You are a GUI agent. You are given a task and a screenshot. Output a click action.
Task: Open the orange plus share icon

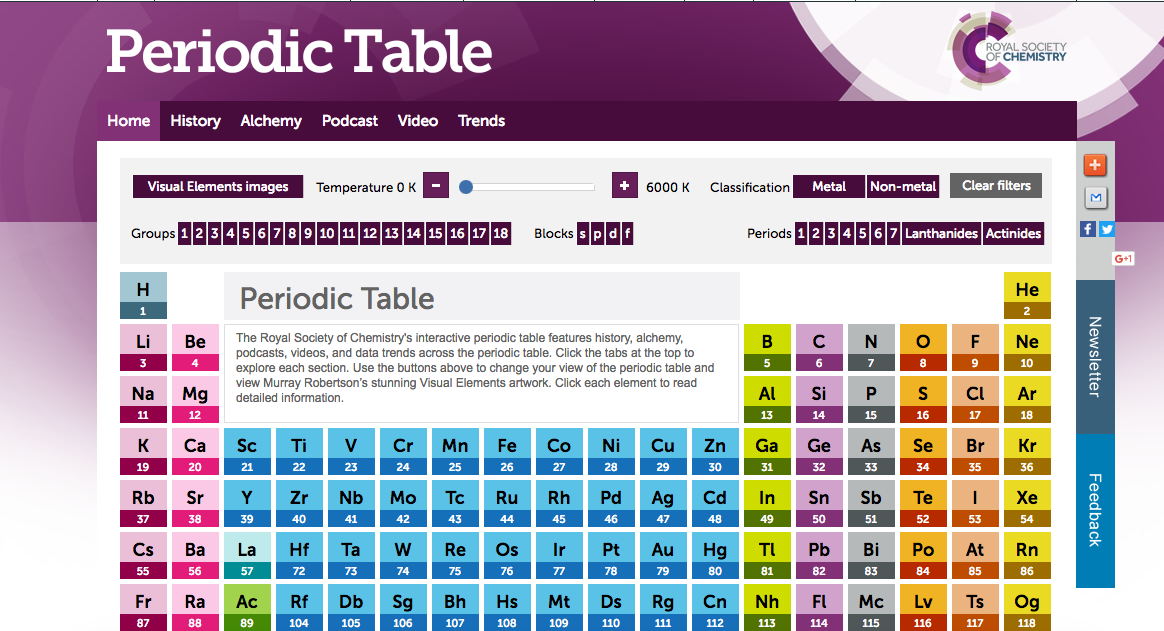1094,165
